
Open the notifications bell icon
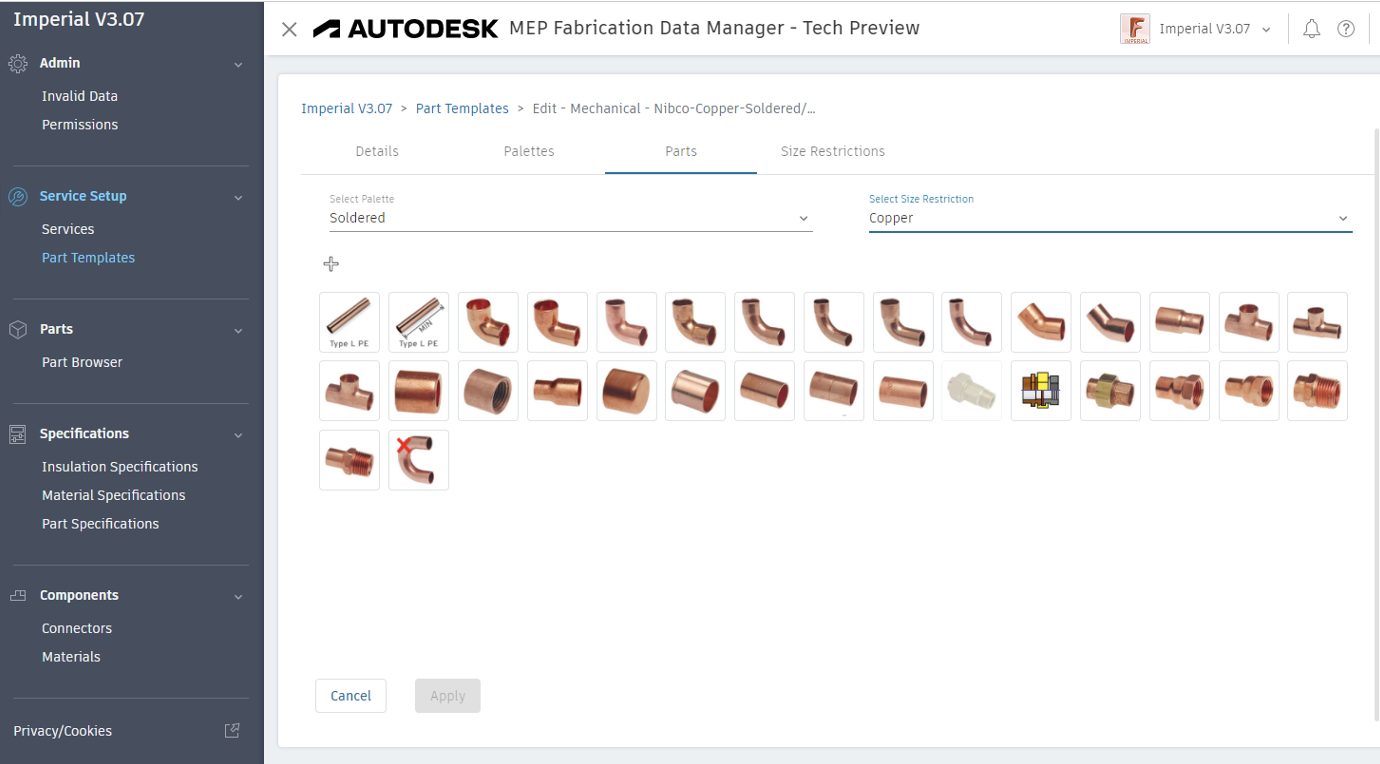tap(1311, 29)
